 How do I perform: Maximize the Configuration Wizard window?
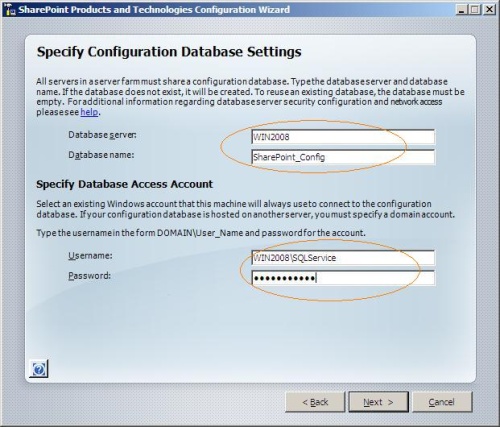coord(474,9)
